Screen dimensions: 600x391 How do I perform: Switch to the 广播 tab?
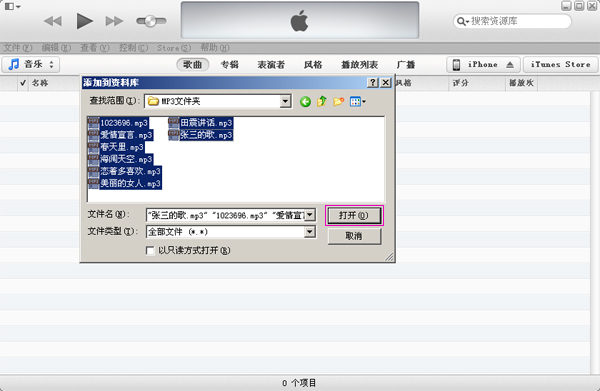[406, 65]
